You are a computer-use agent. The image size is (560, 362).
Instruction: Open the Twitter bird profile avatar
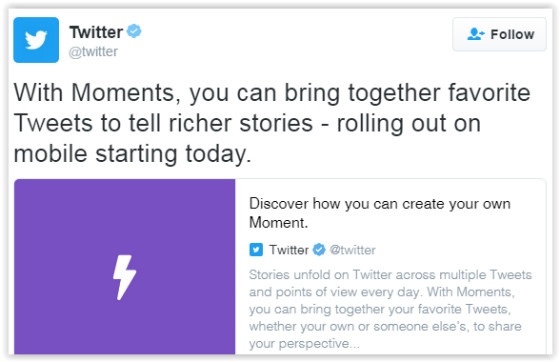tap(36, 40)
